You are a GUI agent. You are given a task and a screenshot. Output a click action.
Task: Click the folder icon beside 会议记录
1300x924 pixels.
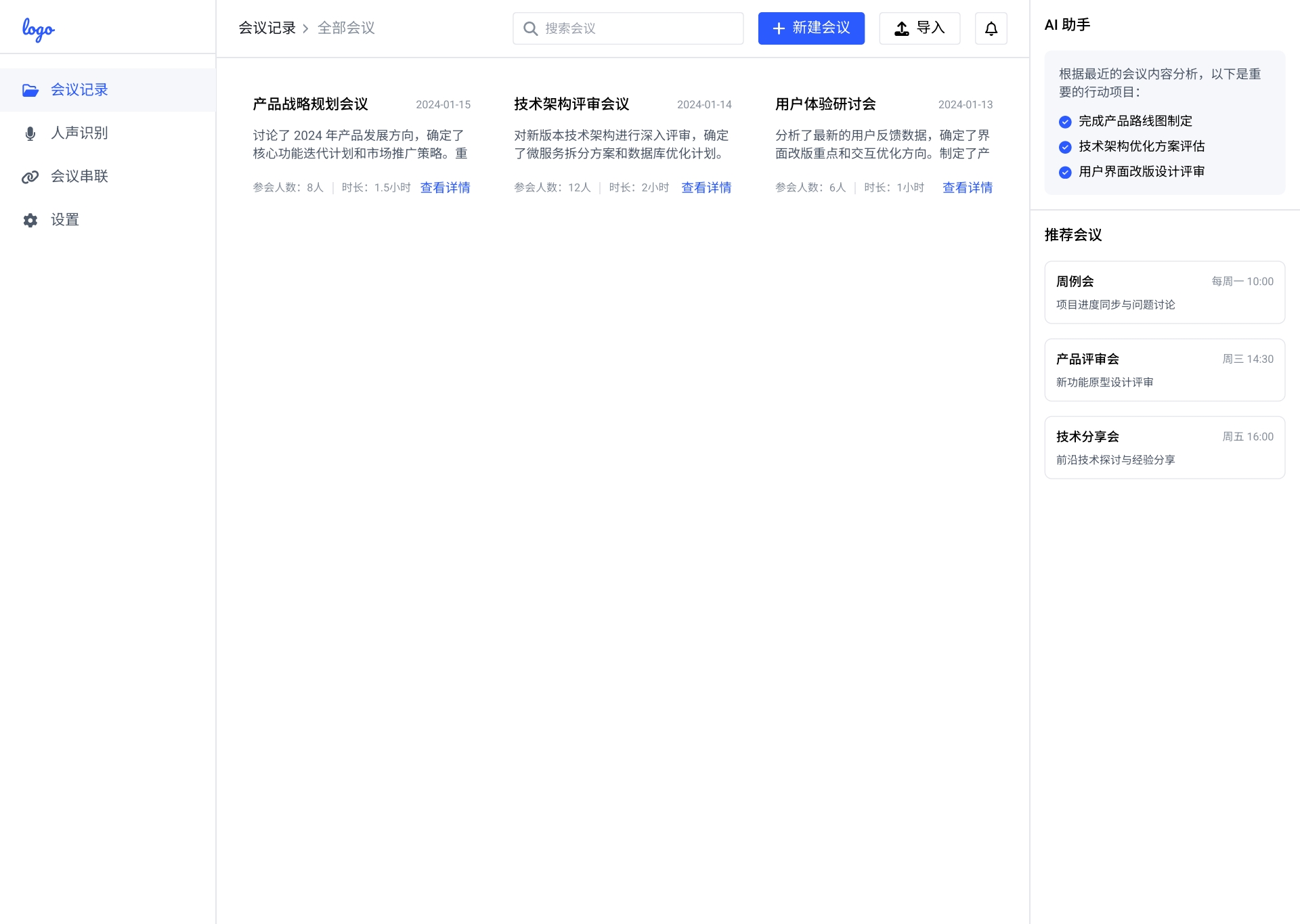coord(30,90)
